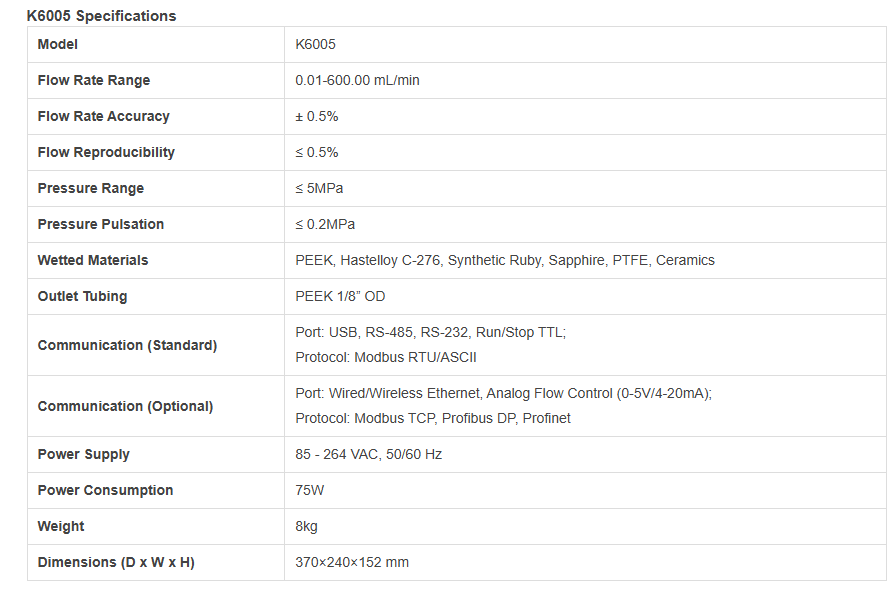Click the "Wetted Materials" label
Viewport: 895px width, 595px height.
point(92,260)
